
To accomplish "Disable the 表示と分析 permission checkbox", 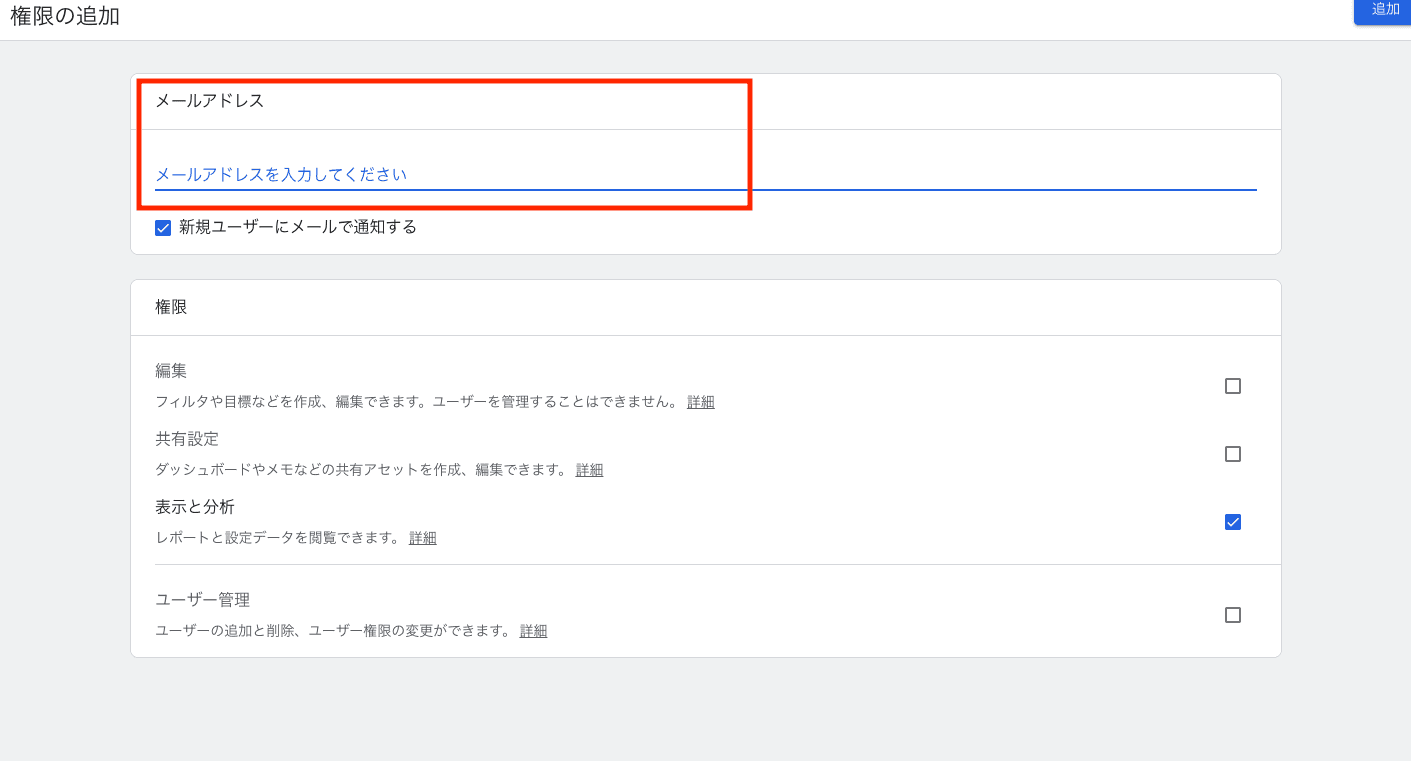I will coord(1233,521).
